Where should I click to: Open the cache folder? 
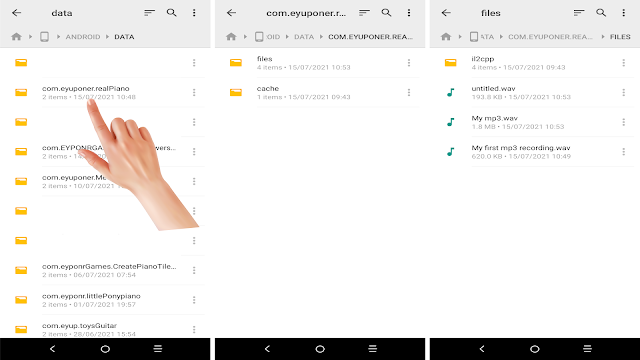click(320, 93)
